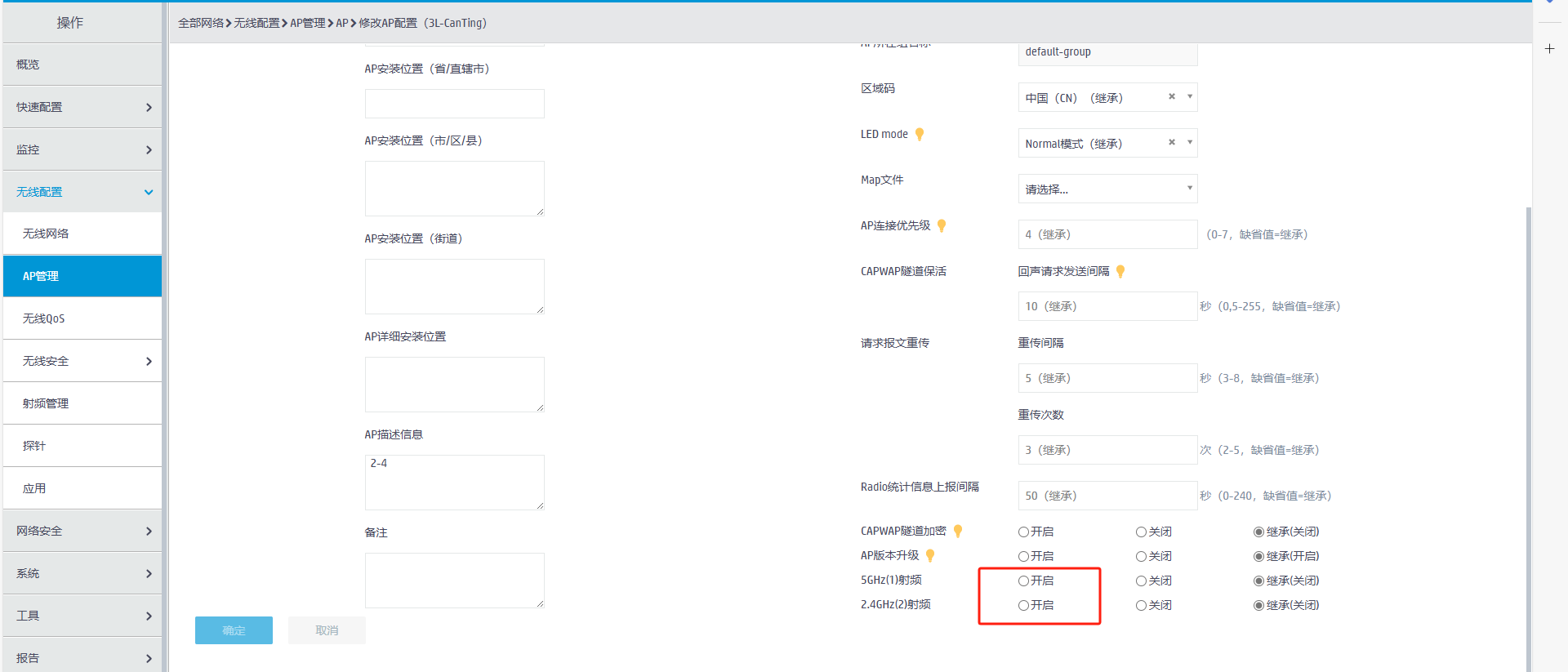Clear the 区域码 selection with the x icon
The image size is (1568, 672).
point(1172,96)
